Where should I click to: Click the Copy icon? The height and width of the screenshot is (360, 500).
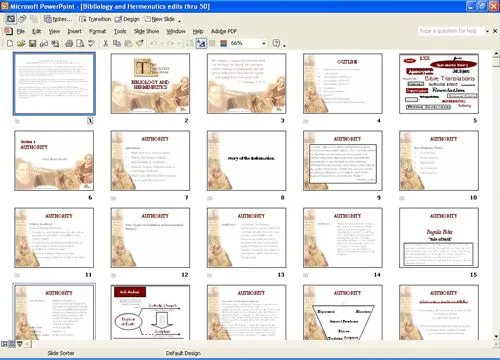(x=117, y=43)
